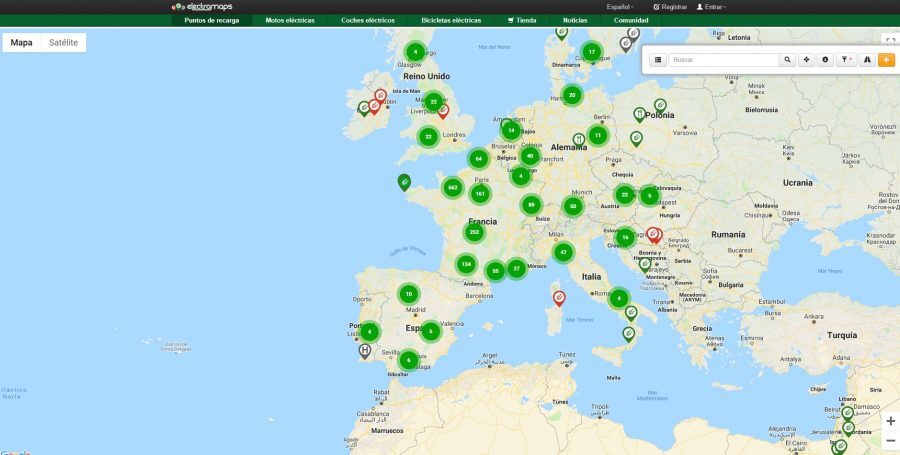Expand the 16 cluster in Croacia
The image size is (900, 455).
pos(625,238)
